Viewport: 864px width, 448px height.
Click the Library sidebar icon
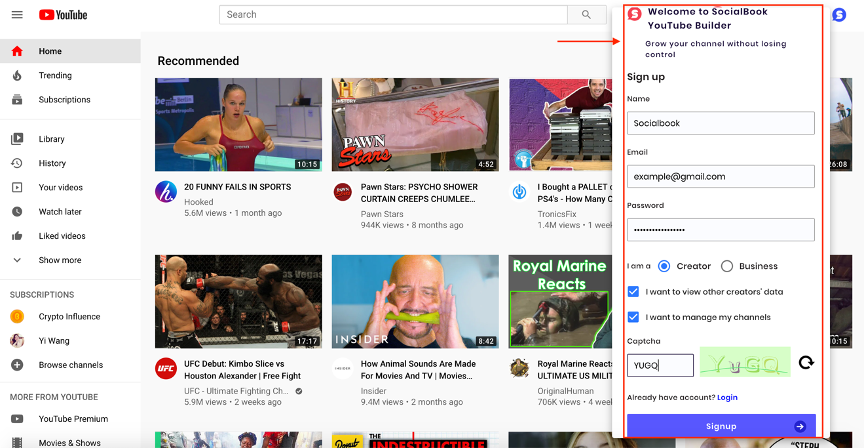17,139
